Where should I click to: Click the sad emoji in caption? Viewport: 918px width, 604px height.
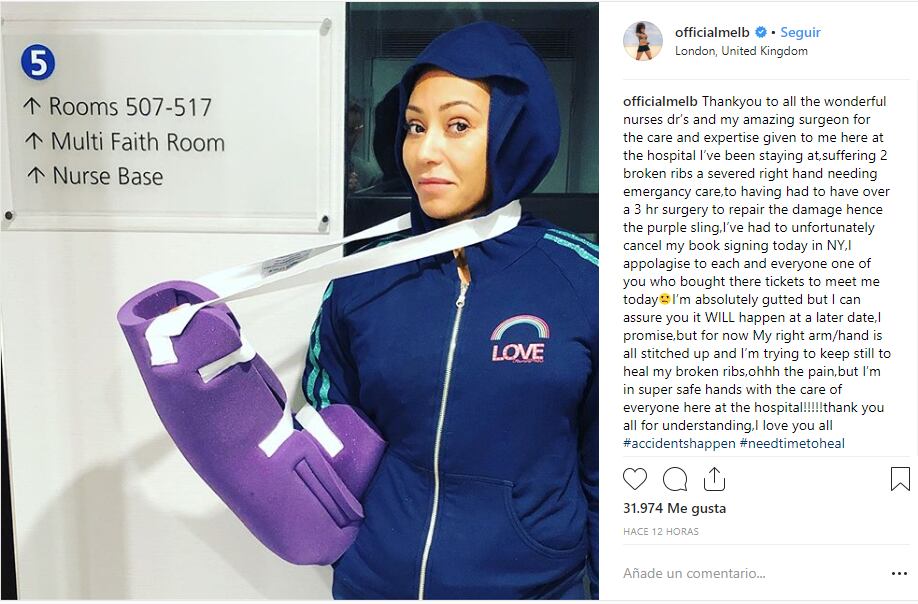664,300
